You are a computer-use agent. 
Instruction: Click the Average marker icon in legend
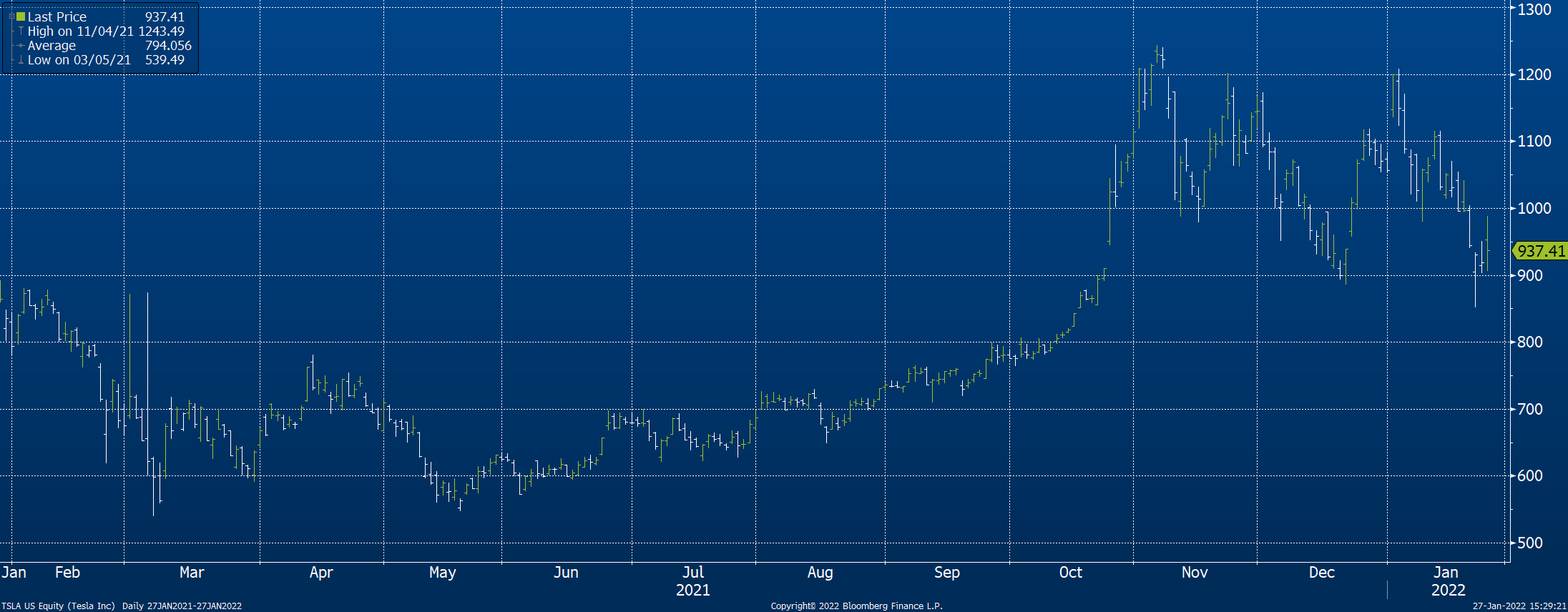21,46
